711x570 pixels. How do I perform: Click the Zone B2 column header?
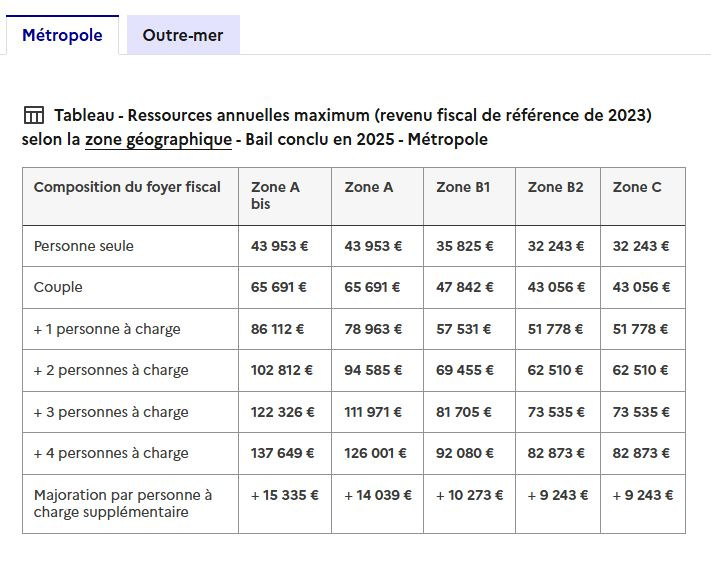(x=555, y=187)
